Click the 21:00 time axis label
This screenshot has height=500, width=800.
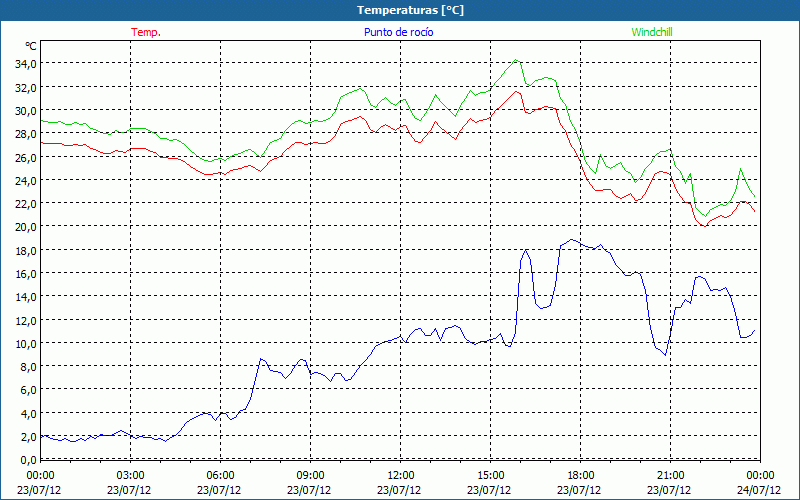click(x=670, y=475)
